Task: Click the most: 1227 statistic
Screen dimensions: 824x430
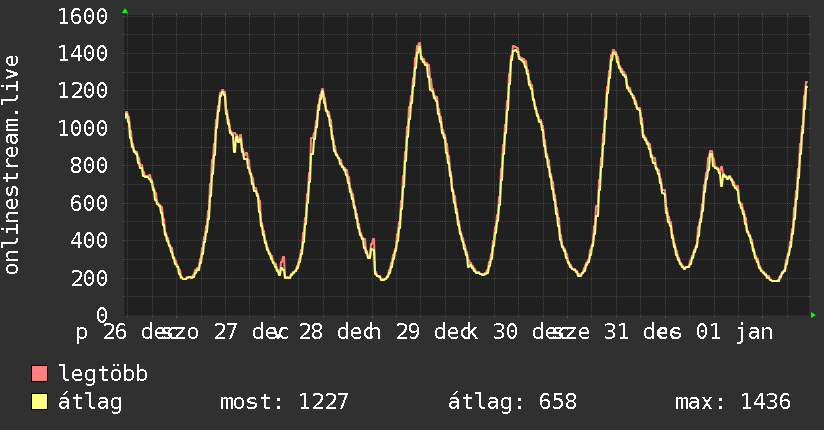Action: (x=284, y=402)
